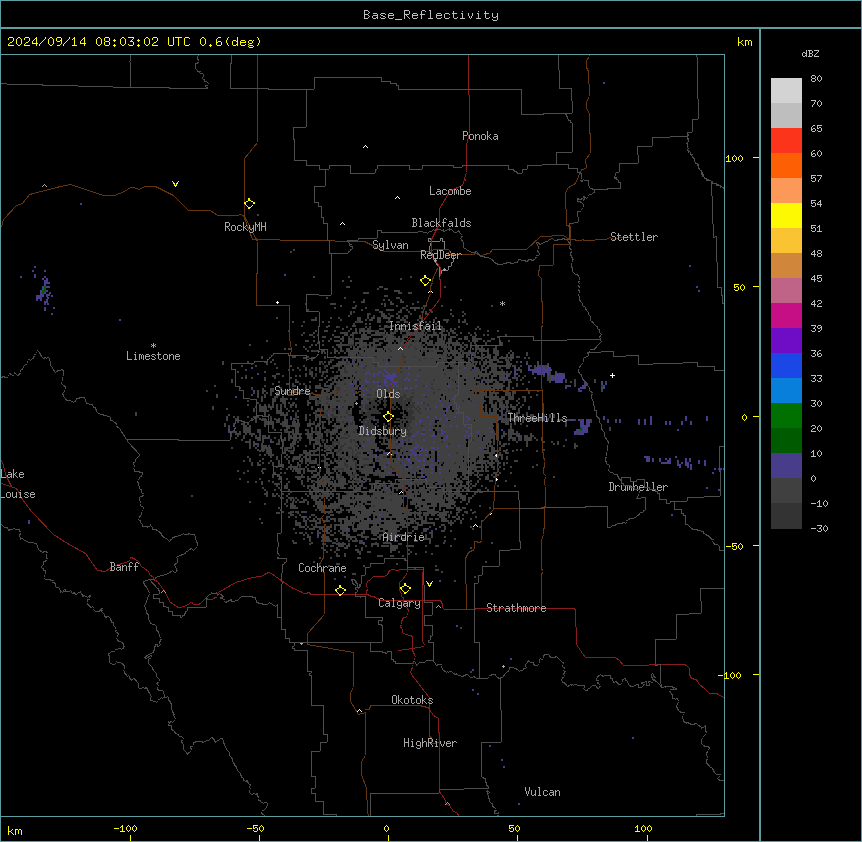Viewport: 862px width, 842px height.
Task: Click the yellow diamond marker above Calgary label
Action: pos(405,589)
